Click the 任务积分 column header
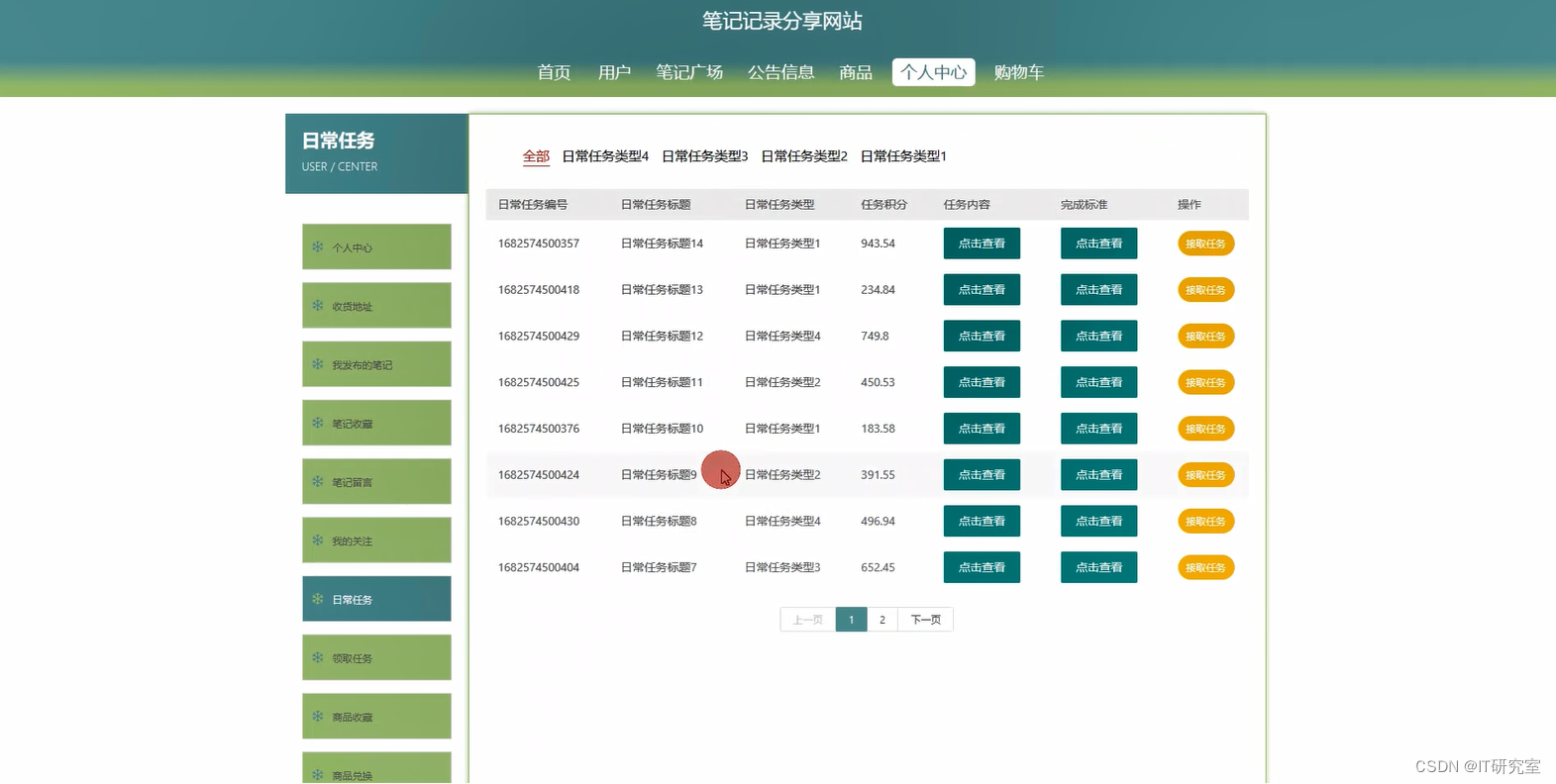This screenshot has width=1556, height=784. click(883, 205)
